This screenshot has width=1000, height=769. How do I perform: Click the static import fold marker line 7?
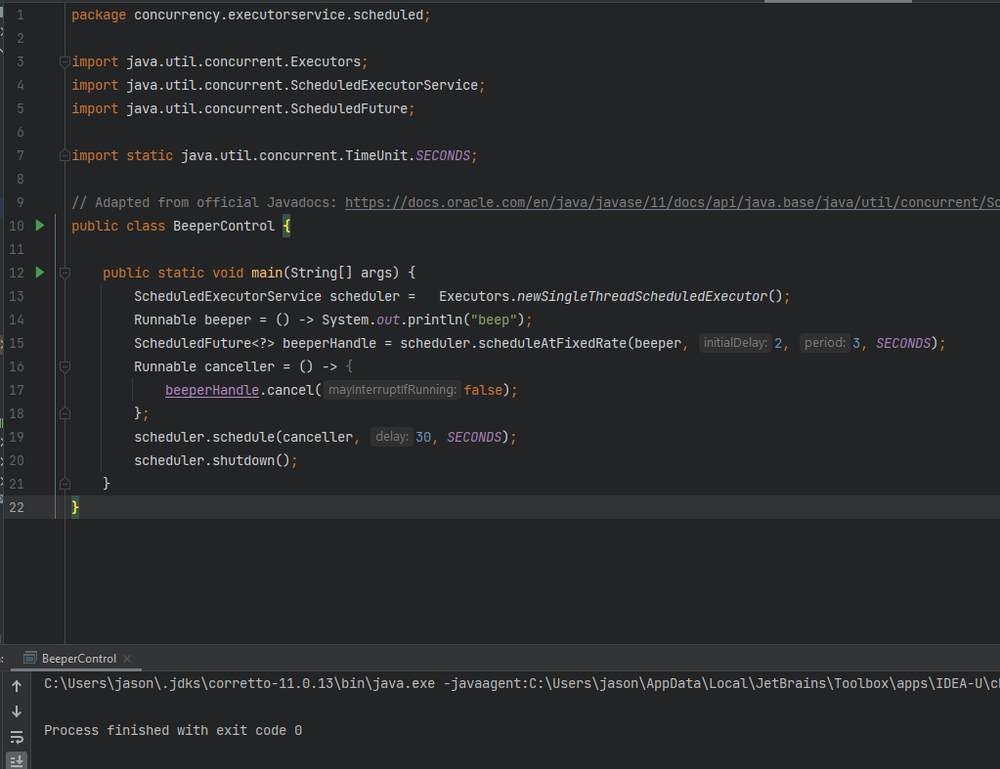pyautogui.click(x=64, y=156)
